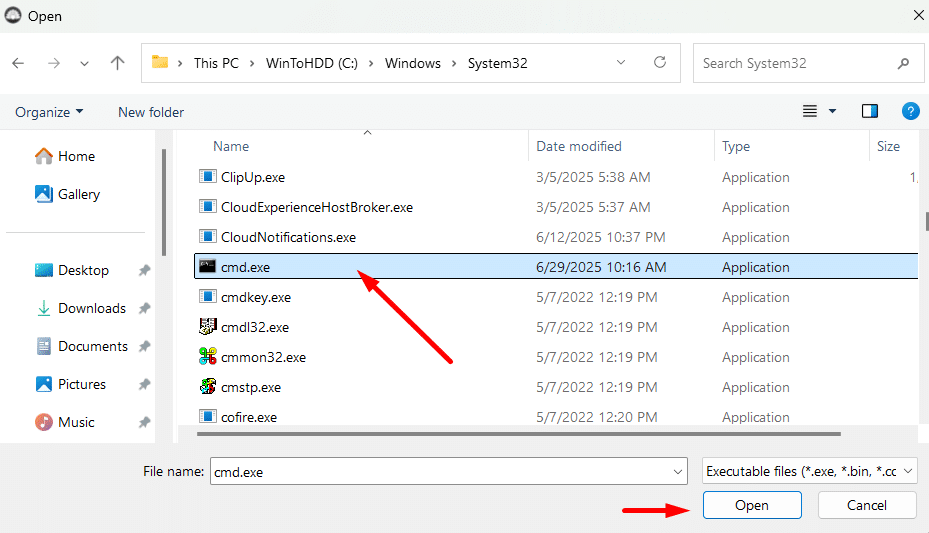929x533 pixels.
Task: Select WinToHDD (C:) in the breadcrumb
Action: point(312,63)
